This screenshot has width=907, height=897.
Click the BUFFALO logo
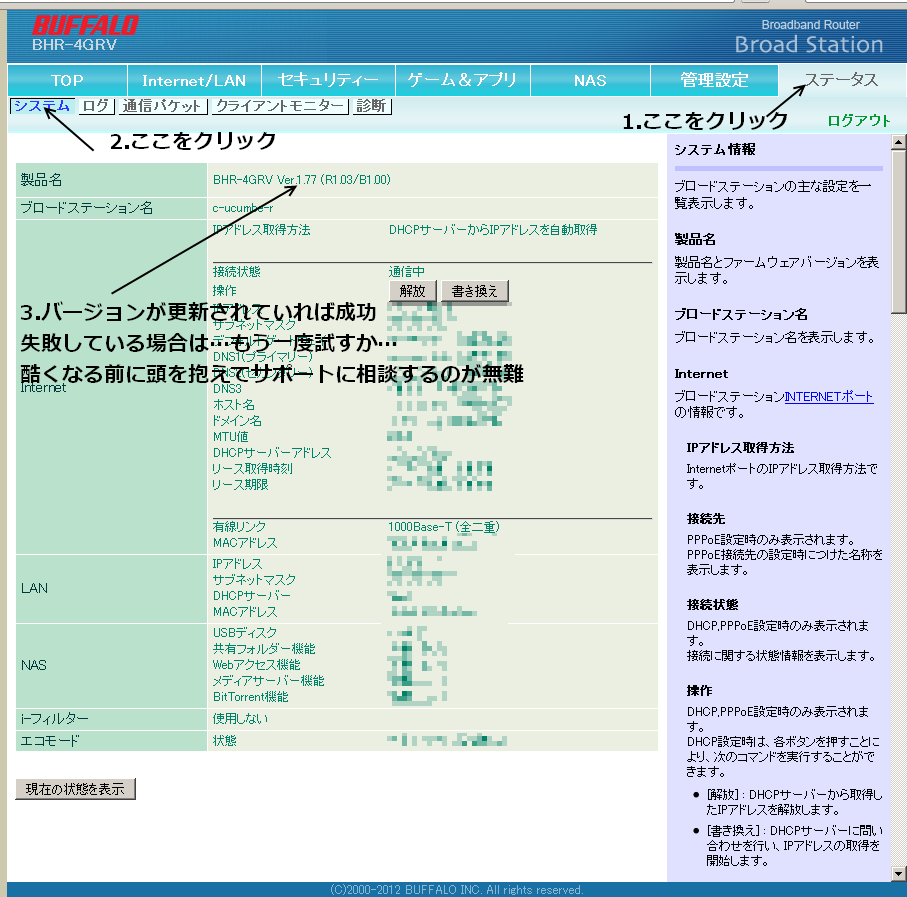point(85,25)
